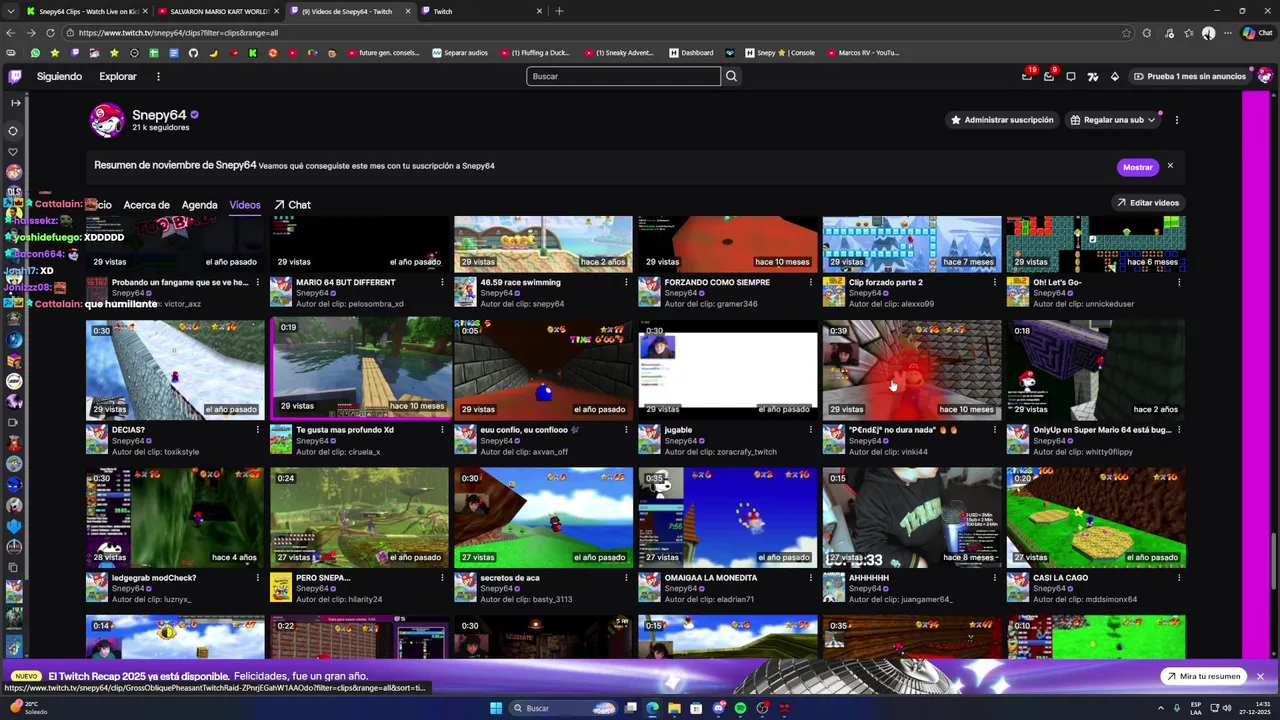
Task: Open options menu for the PERO SNEPA clip
Action: tap(442, 578)
